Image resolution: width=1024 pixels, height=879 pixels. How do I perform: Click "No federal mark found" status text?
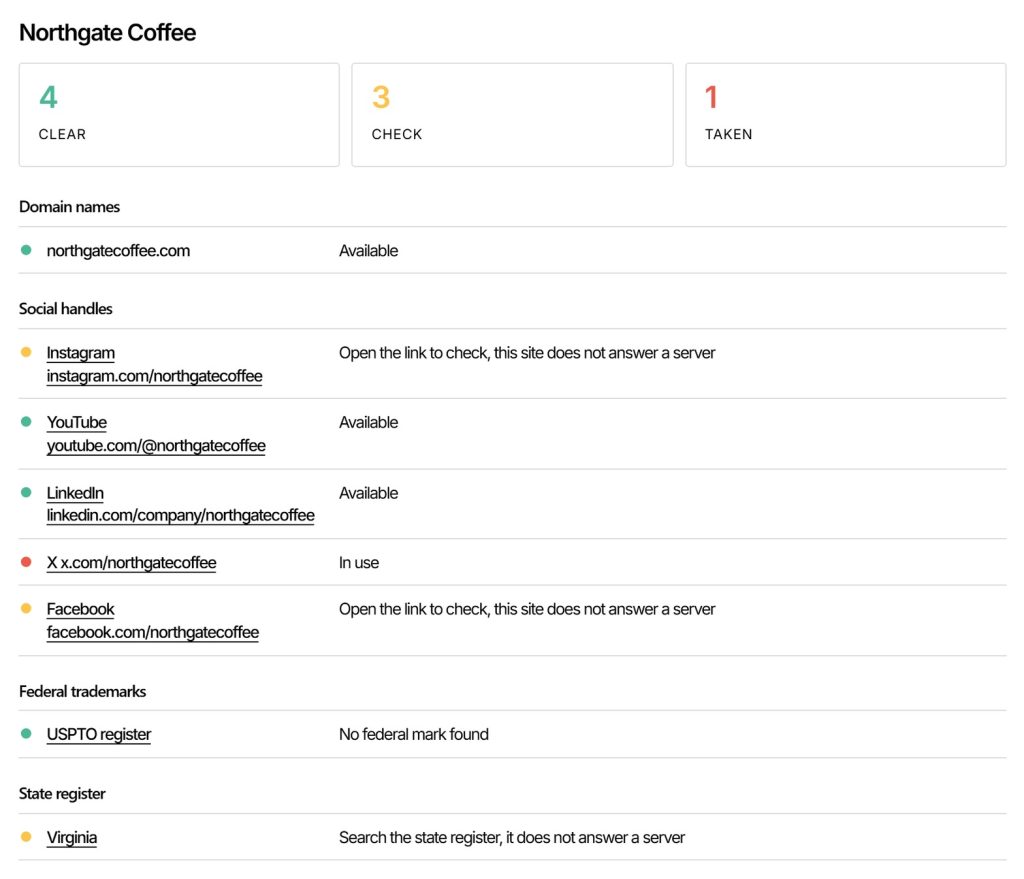tap(413, 734)
